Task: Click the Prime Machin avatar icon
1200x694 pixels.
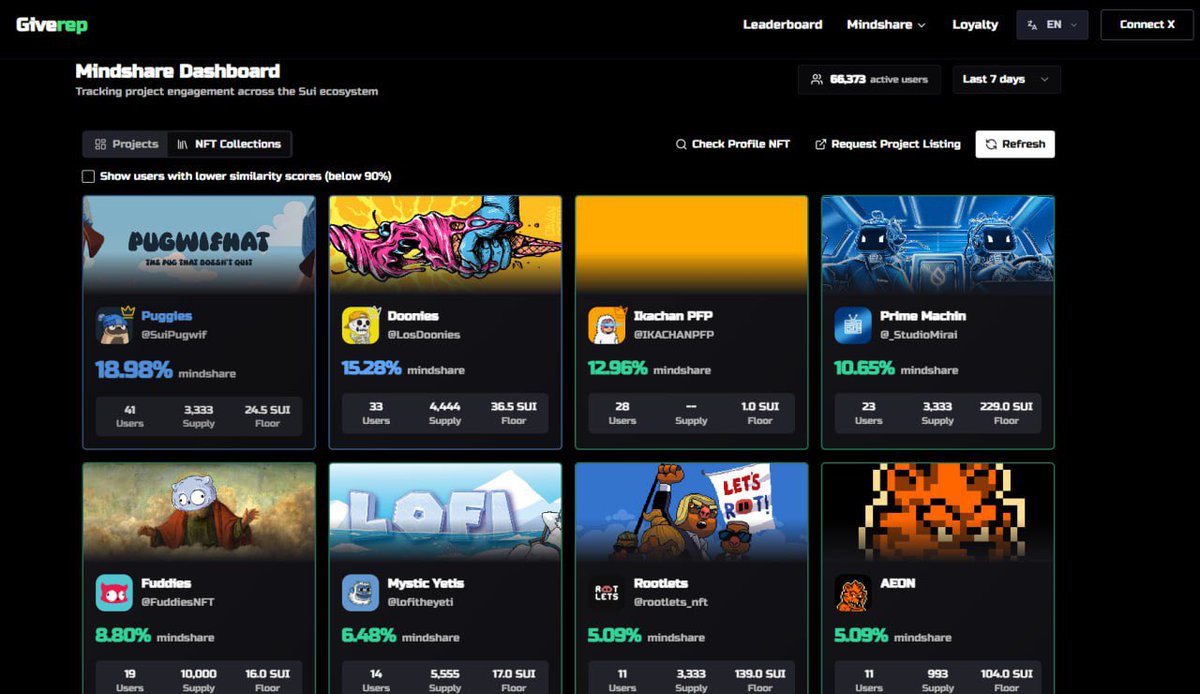Action: [852, 325]
